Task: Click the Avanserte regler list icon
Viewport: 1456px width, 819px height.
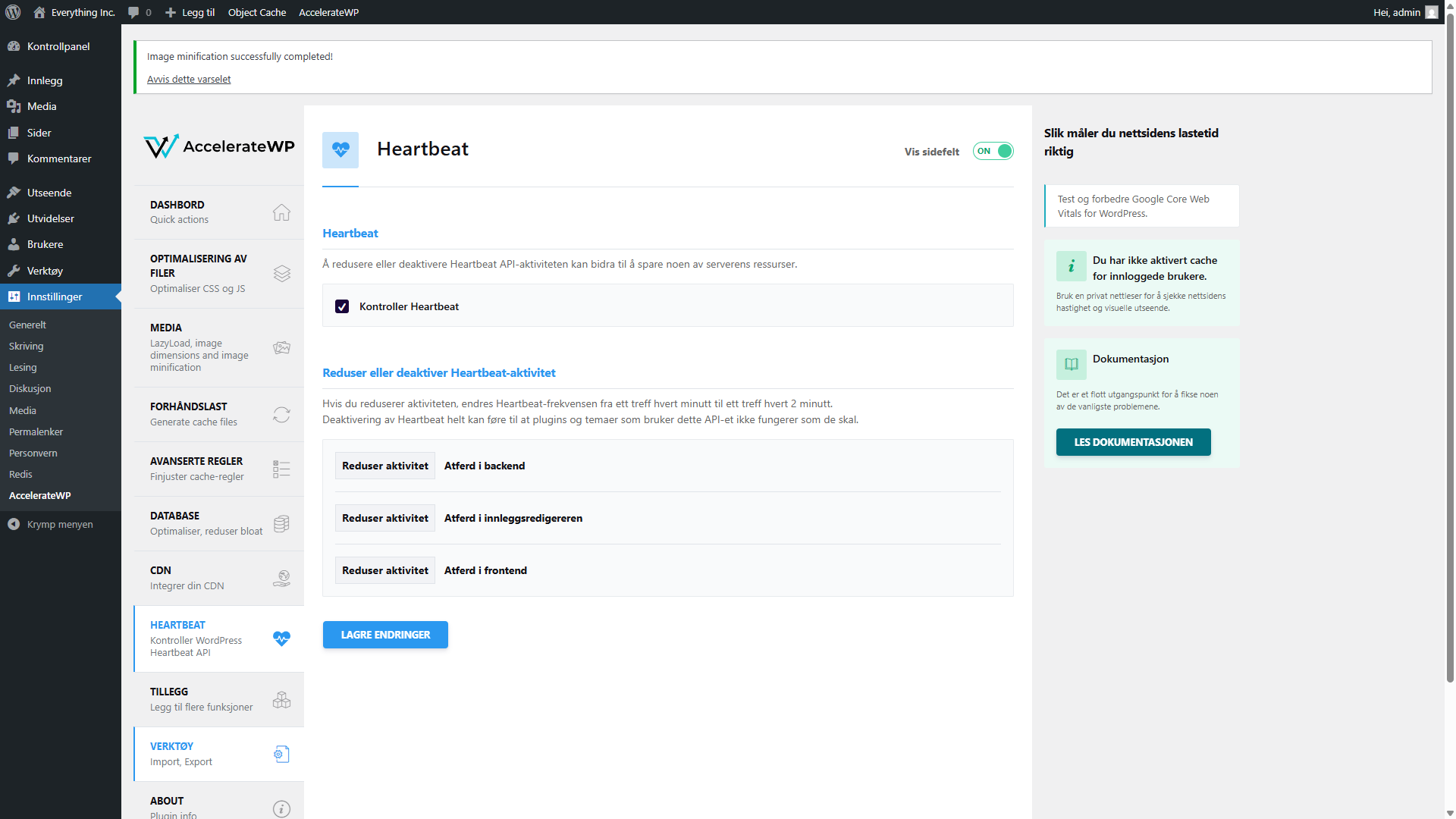Action: tap(281, 469)
